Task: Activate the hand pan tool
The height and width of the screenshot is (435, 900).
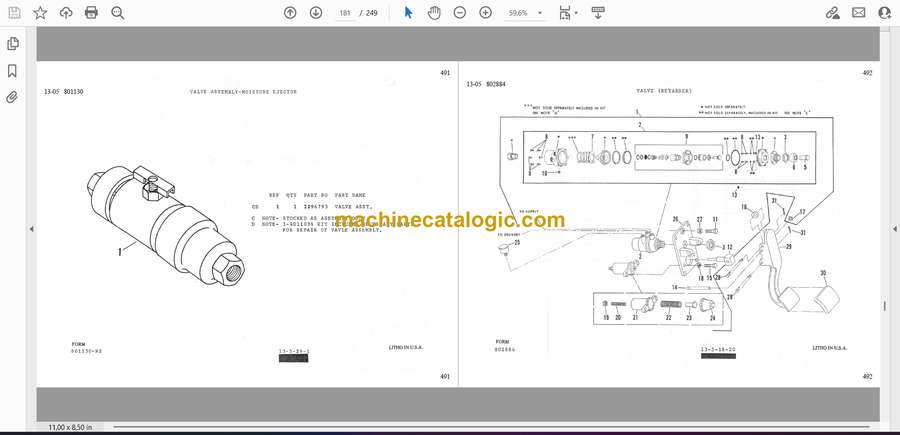Action: pyautogui.click(x=434, y=13)
